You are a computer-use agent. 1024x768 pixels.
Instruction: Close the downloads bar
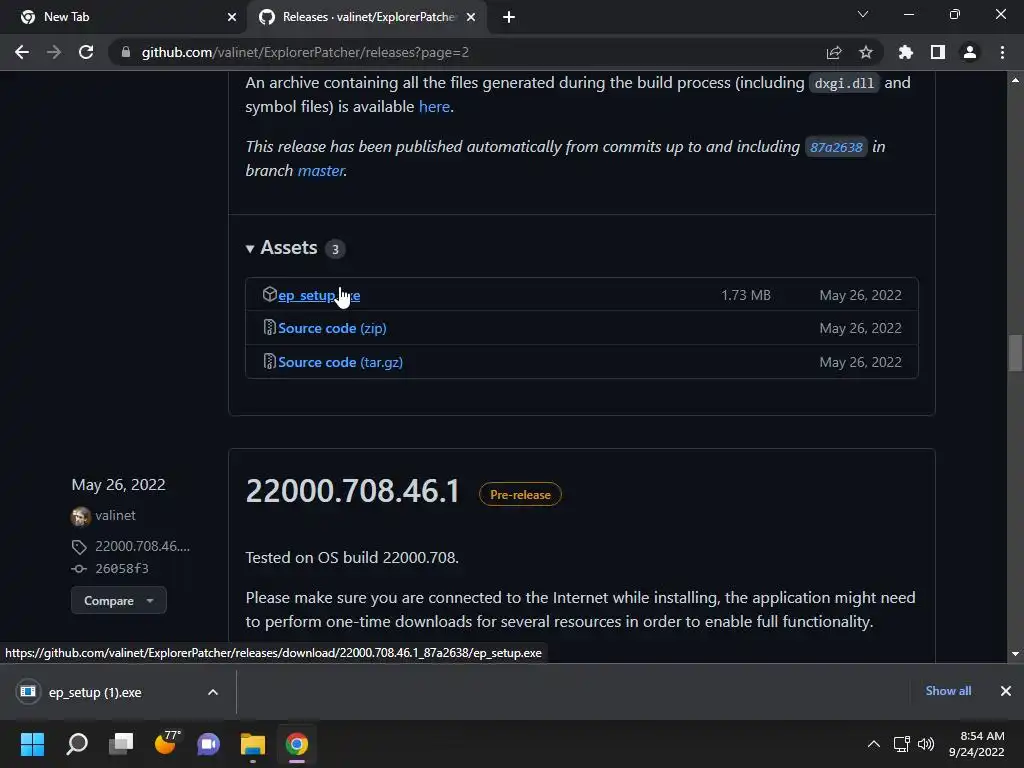click(x=1006, y=691)
